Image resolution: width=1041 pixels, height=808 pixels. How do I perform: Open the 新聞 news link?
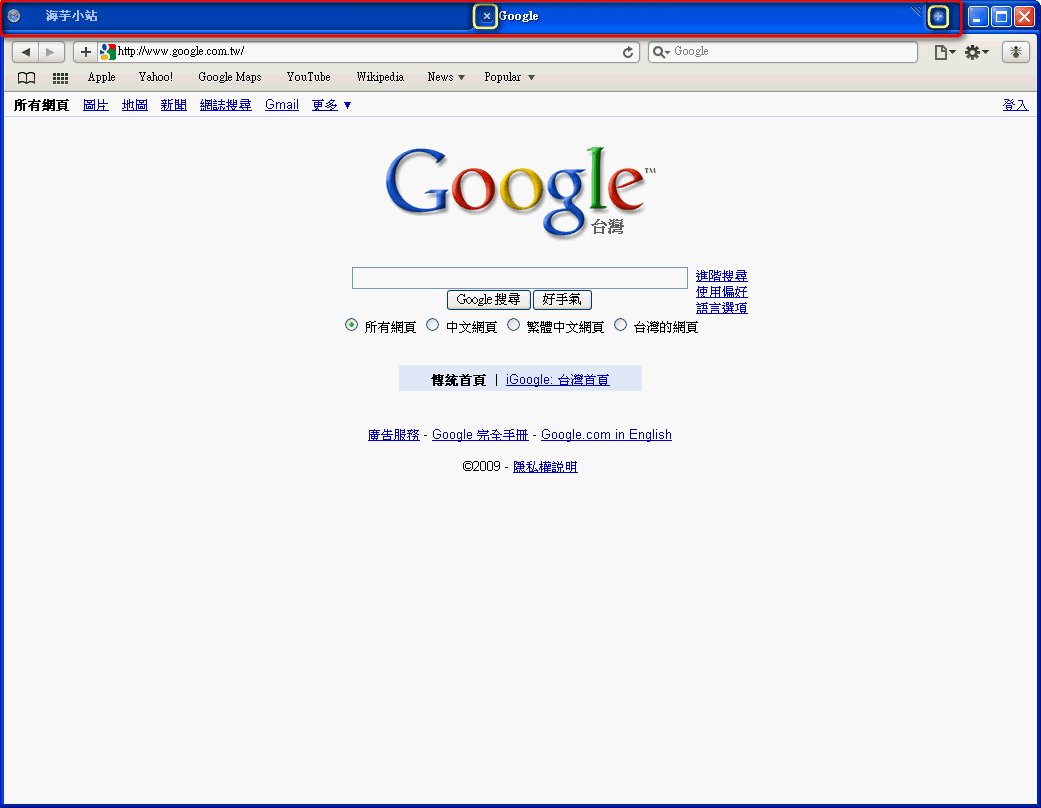tap(173, 105)
